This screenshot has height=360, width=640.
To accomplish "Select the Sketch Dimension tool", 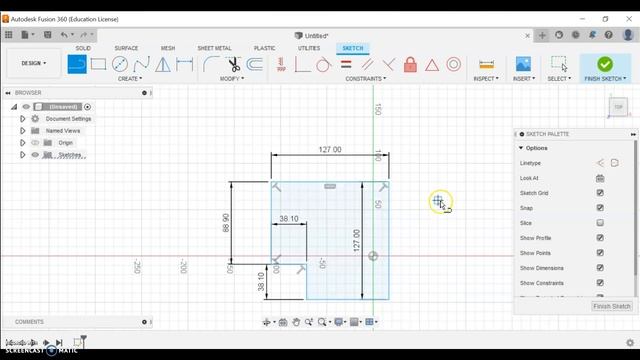I will pyautogui.click(x=184, y=64).
